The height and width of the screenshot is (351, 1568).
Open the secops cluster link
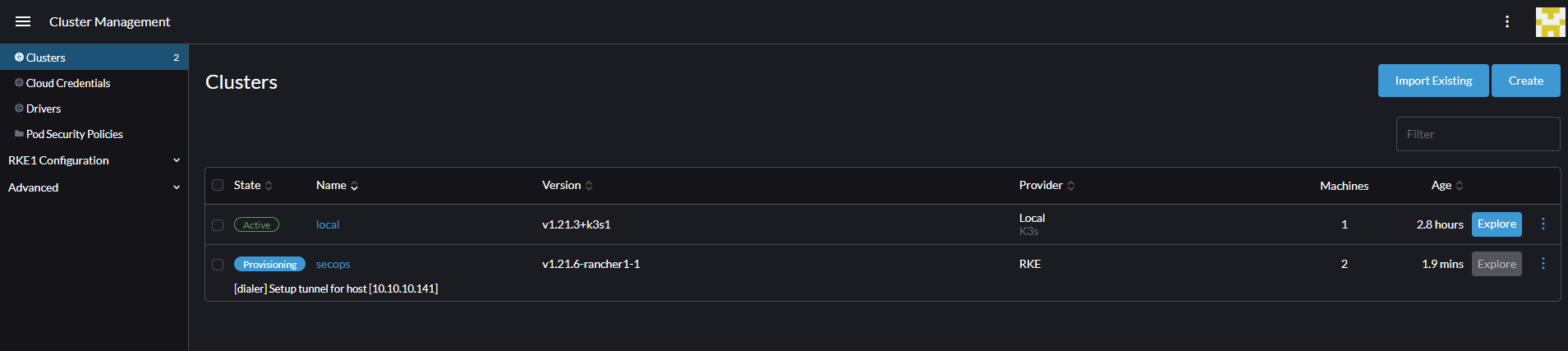pyautogui.click(x=333, y=264)
